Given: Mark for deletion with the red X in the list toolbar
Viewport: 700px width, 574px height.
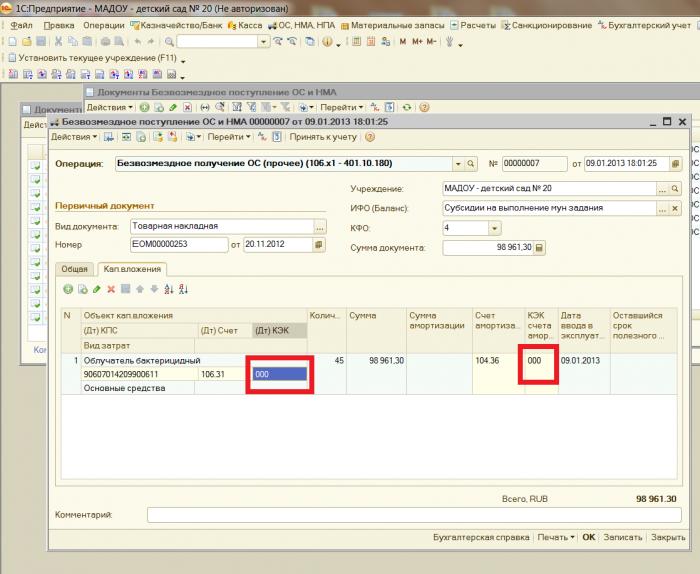Looking at the screenshot, I should [x=188, y=107].
